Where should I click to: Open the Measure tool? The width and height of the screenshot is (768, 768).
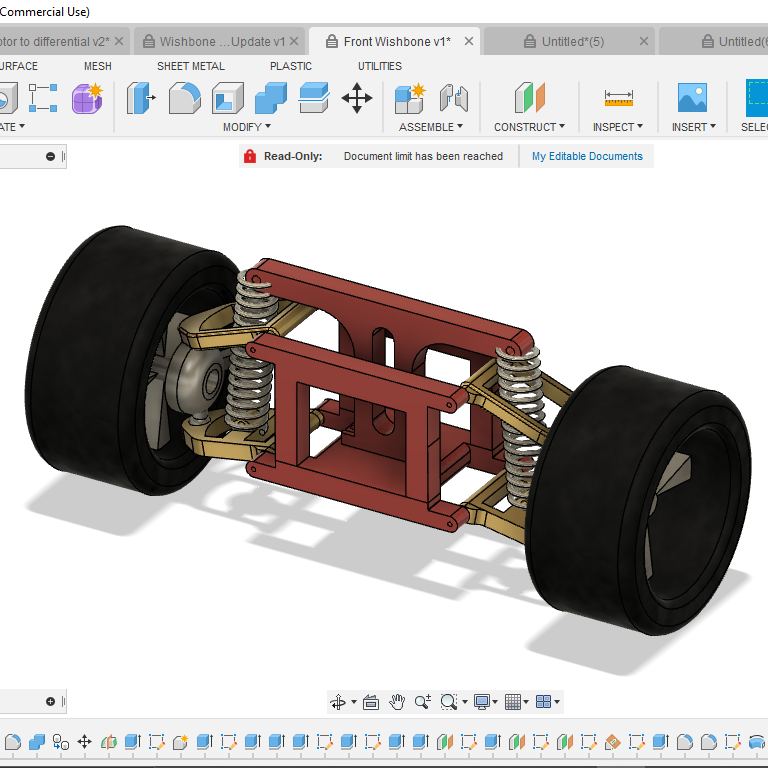[x=619, y=98]
